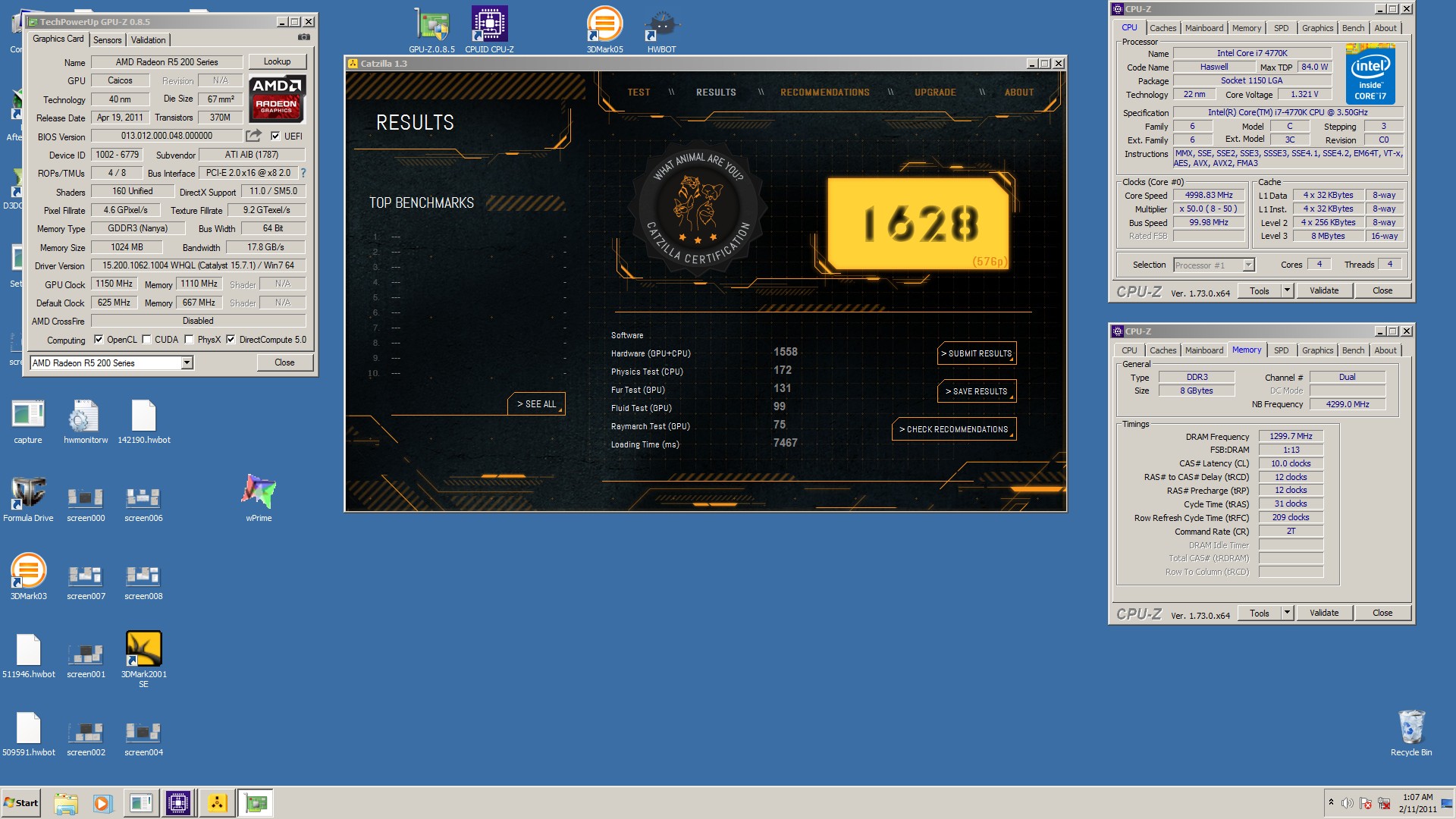
Task: Switch to the Validation tab in GPU-Z
Action: pos(148,40)
